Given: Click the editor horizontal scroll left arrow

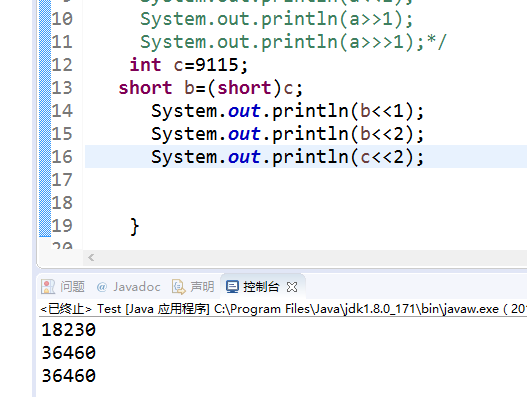Looking at the screenshot, I should (x=91, y=258).
